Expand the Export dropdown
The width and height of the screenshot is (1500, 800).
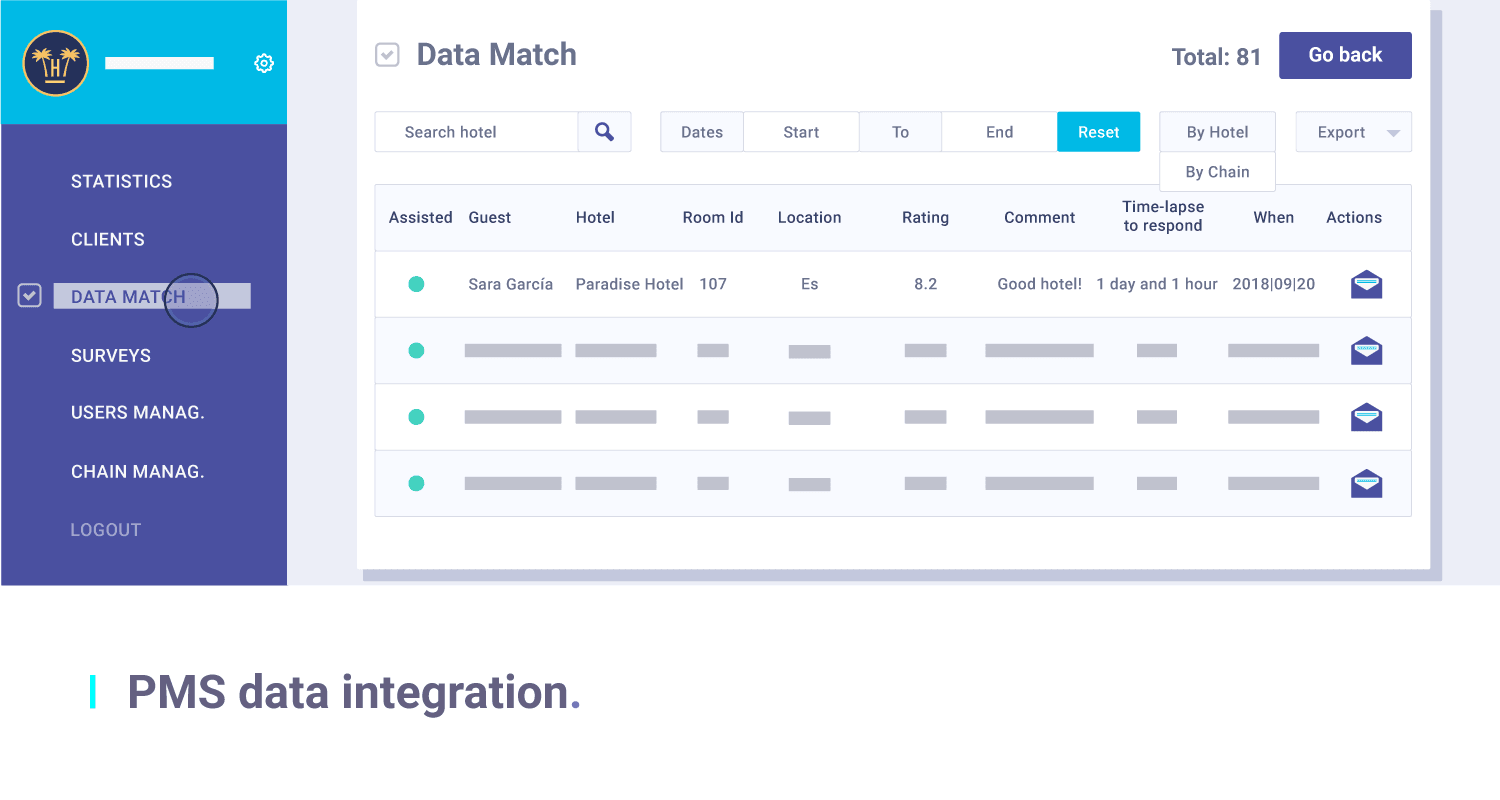click(x=1353, y=132)
